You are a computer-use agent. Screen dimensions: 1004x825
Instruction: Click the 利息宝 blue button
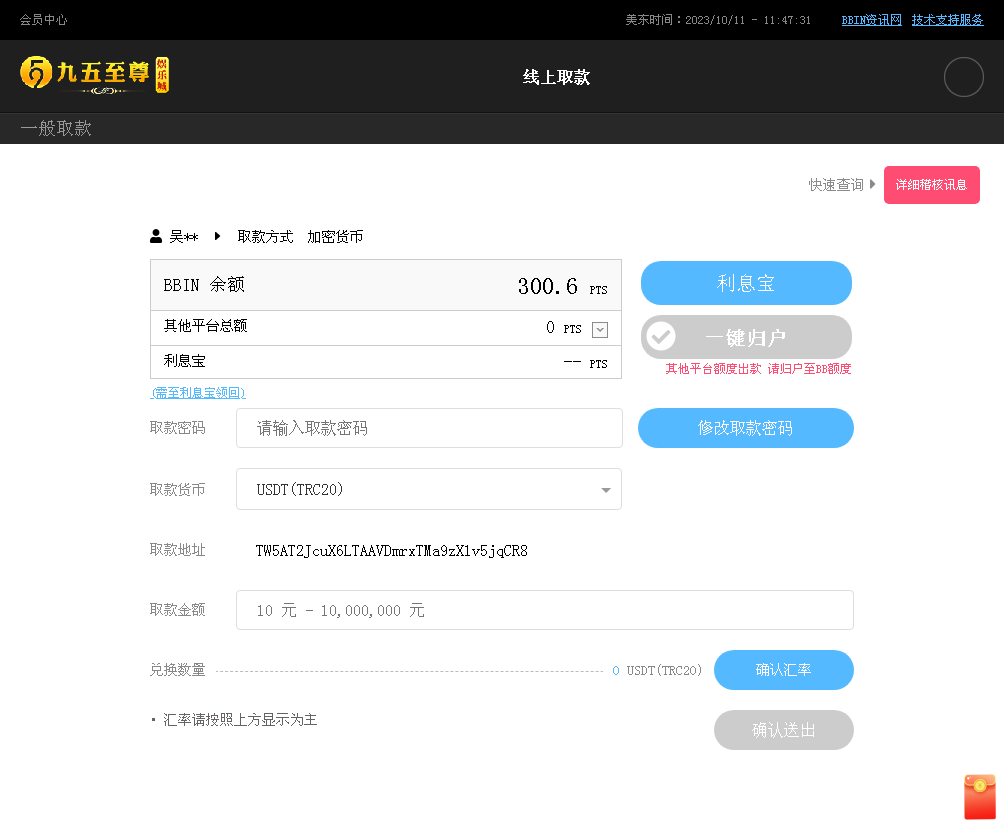coord(746,283)
